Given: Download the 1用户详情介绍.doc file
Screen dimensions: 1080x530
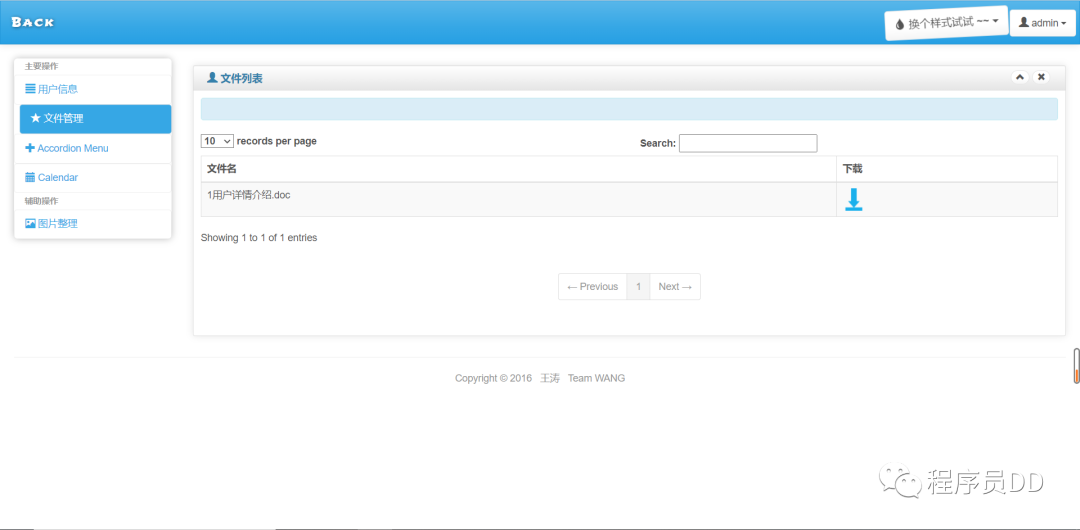Looking at the screenshot, I should click(853, 199).
